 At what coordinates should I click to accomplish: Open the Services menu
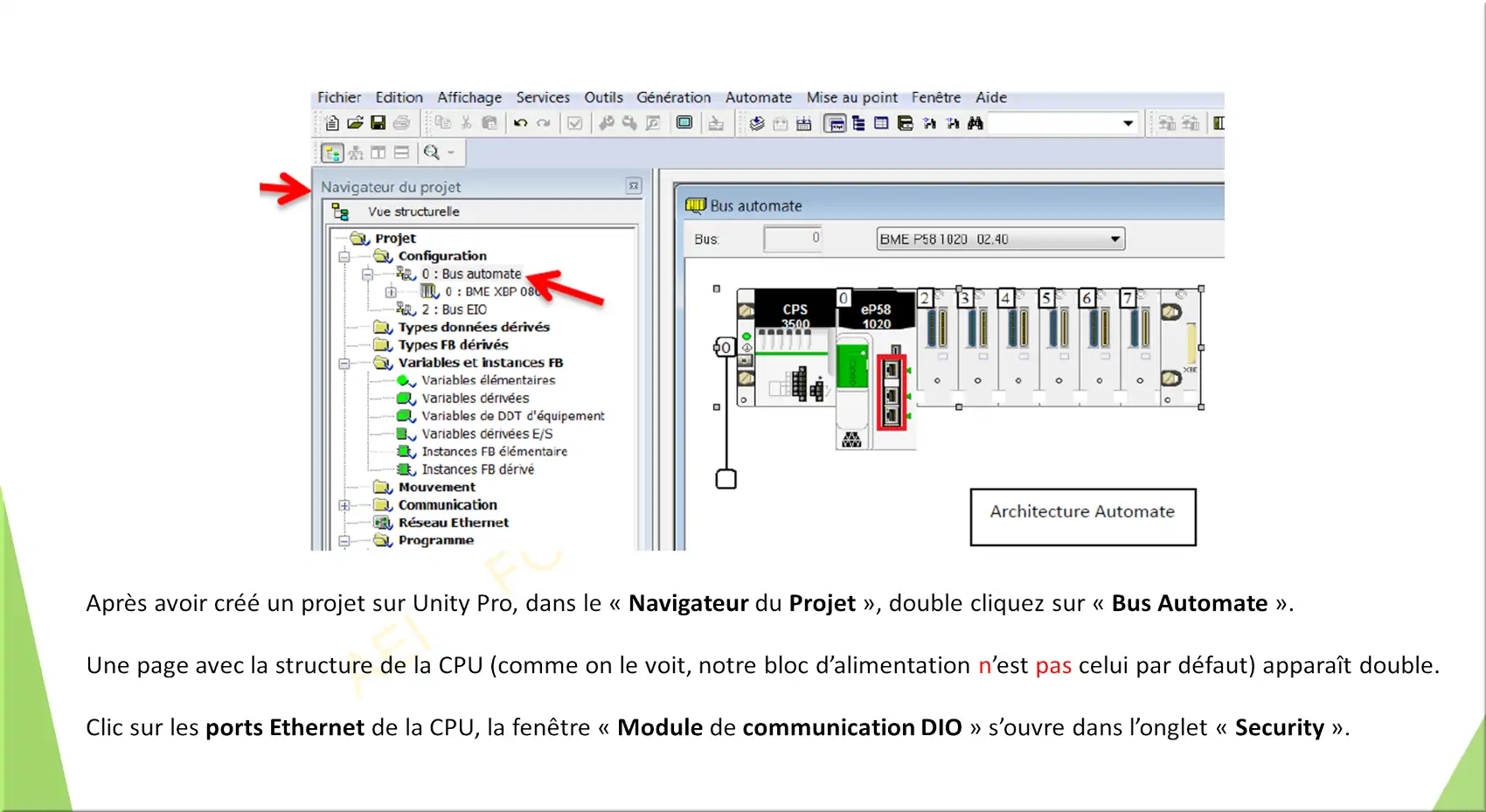(x=543, y=98)
